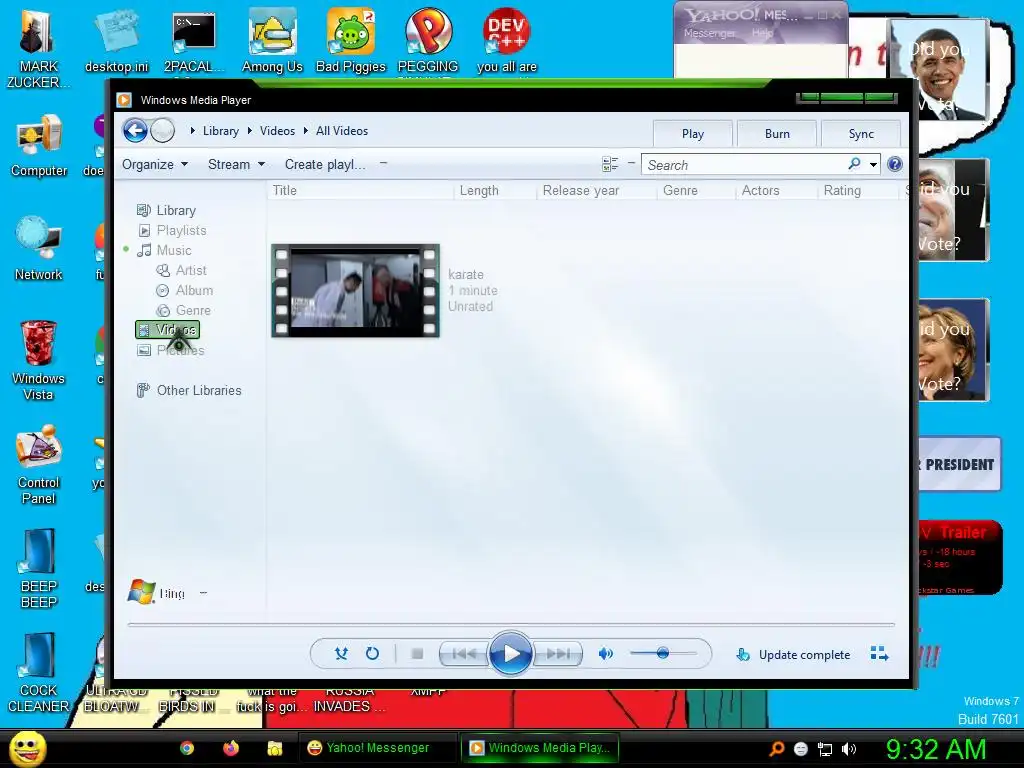Expand the breadcrumb arrow before All Videos
The image size is (1024, 768).
click(x=306, y=131)
